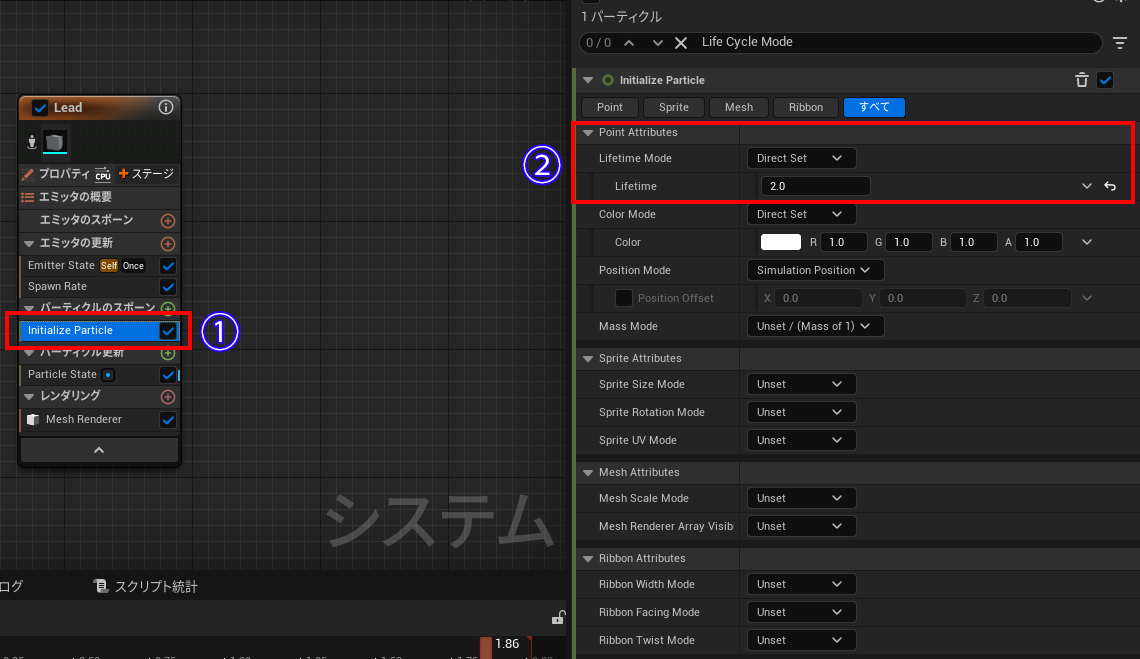Open the Color Mode dropdown
This screenshot has height=659, width=1140.
coord(800,214)
